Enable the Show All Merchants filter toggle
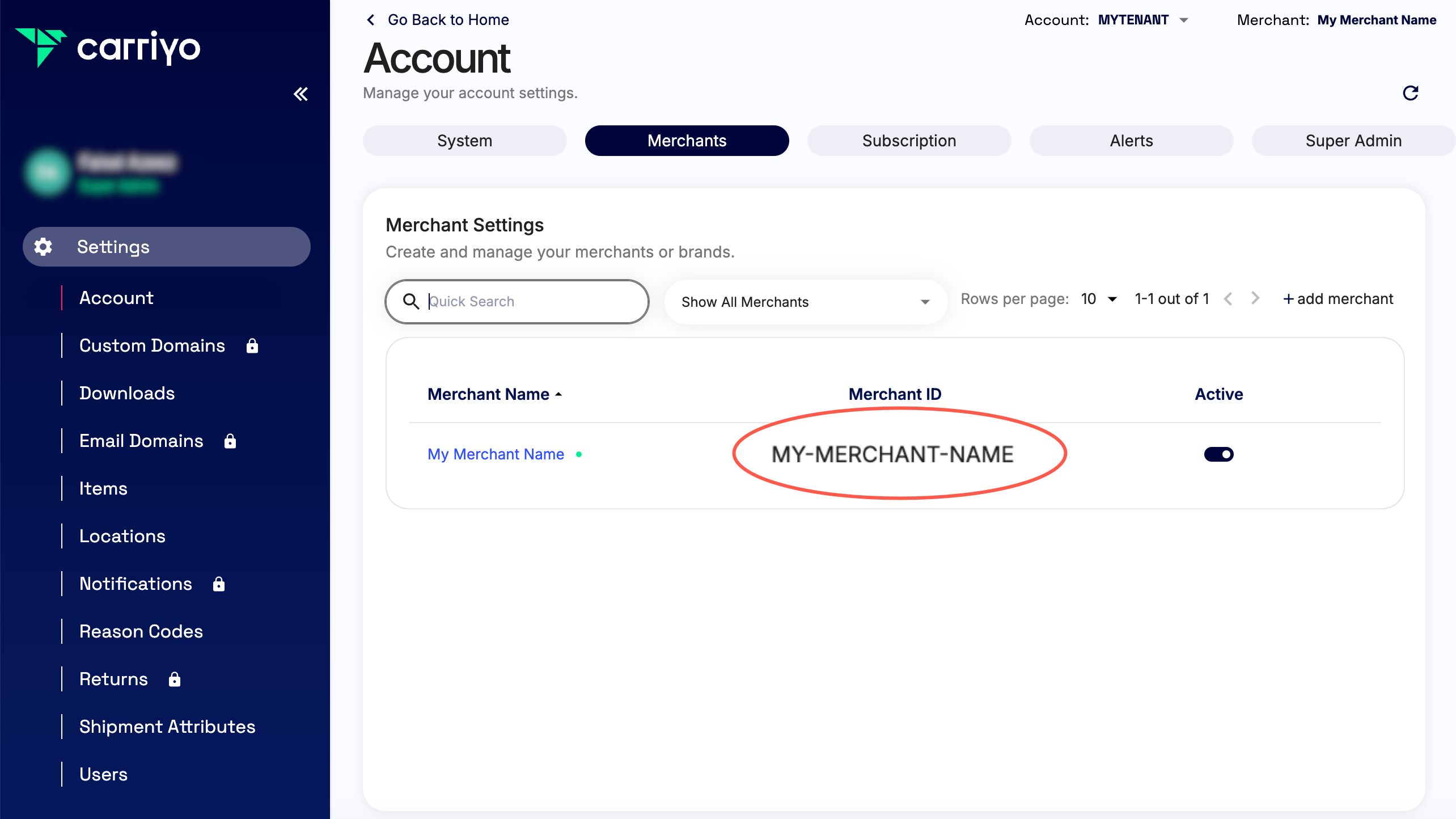 pyautogui.click(x=805, y=302)
